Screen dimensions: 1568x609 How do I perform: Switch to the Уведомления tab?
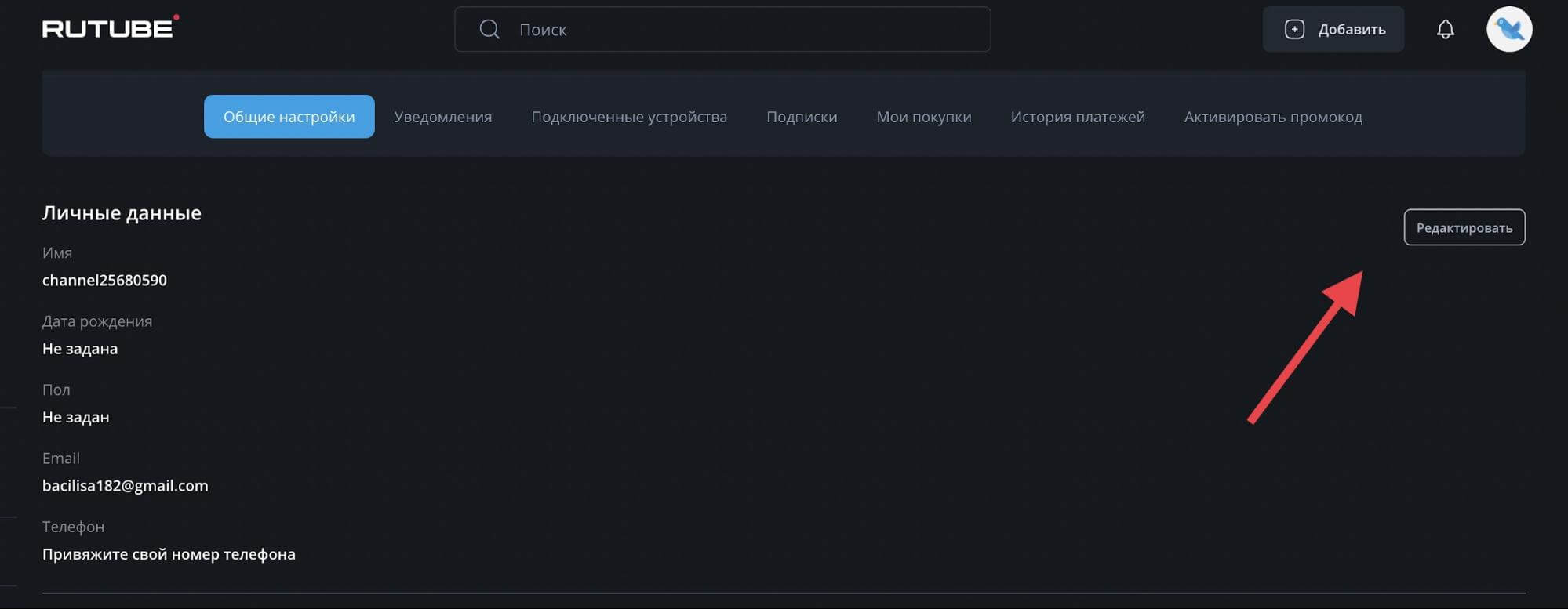click(442, 117)
